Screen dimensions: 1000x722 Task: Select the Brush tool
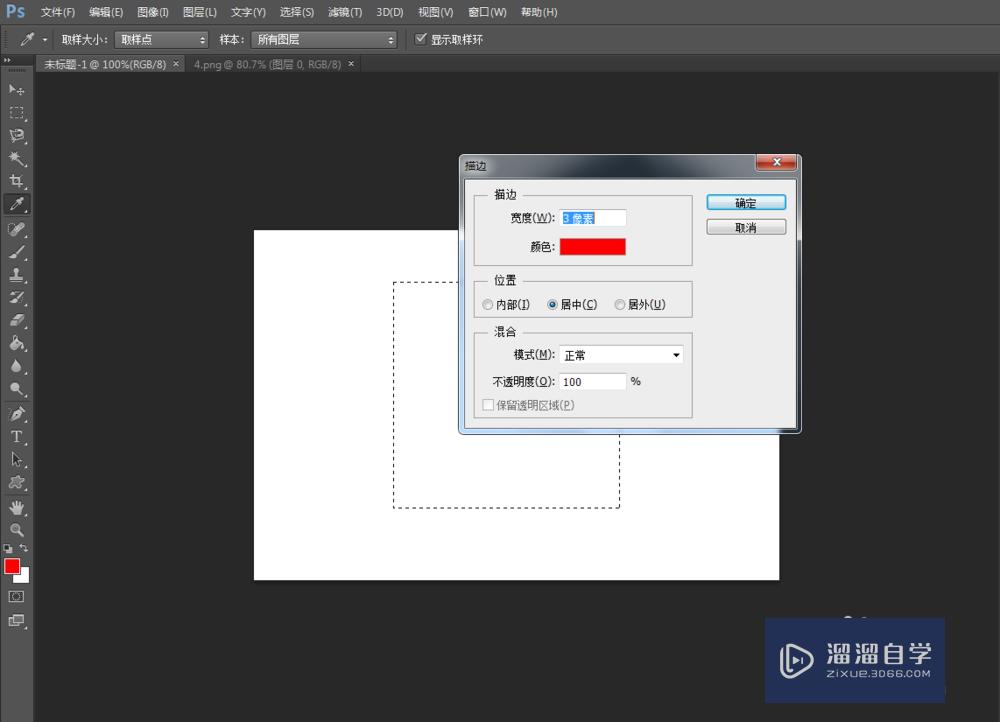pyautogui.click(x=17, y=252)
